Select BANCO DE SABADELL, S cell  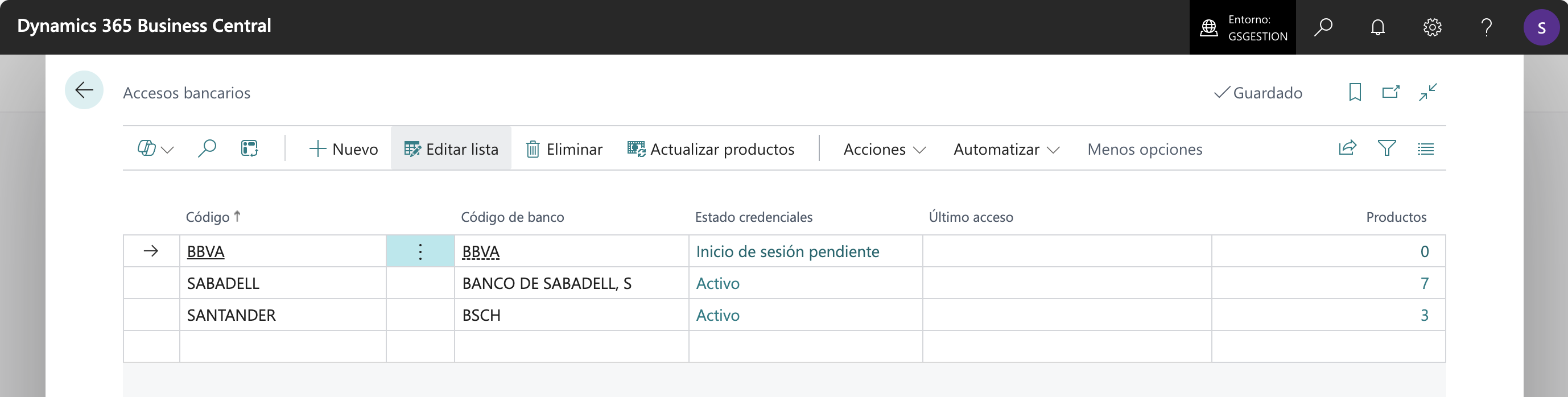572,283
